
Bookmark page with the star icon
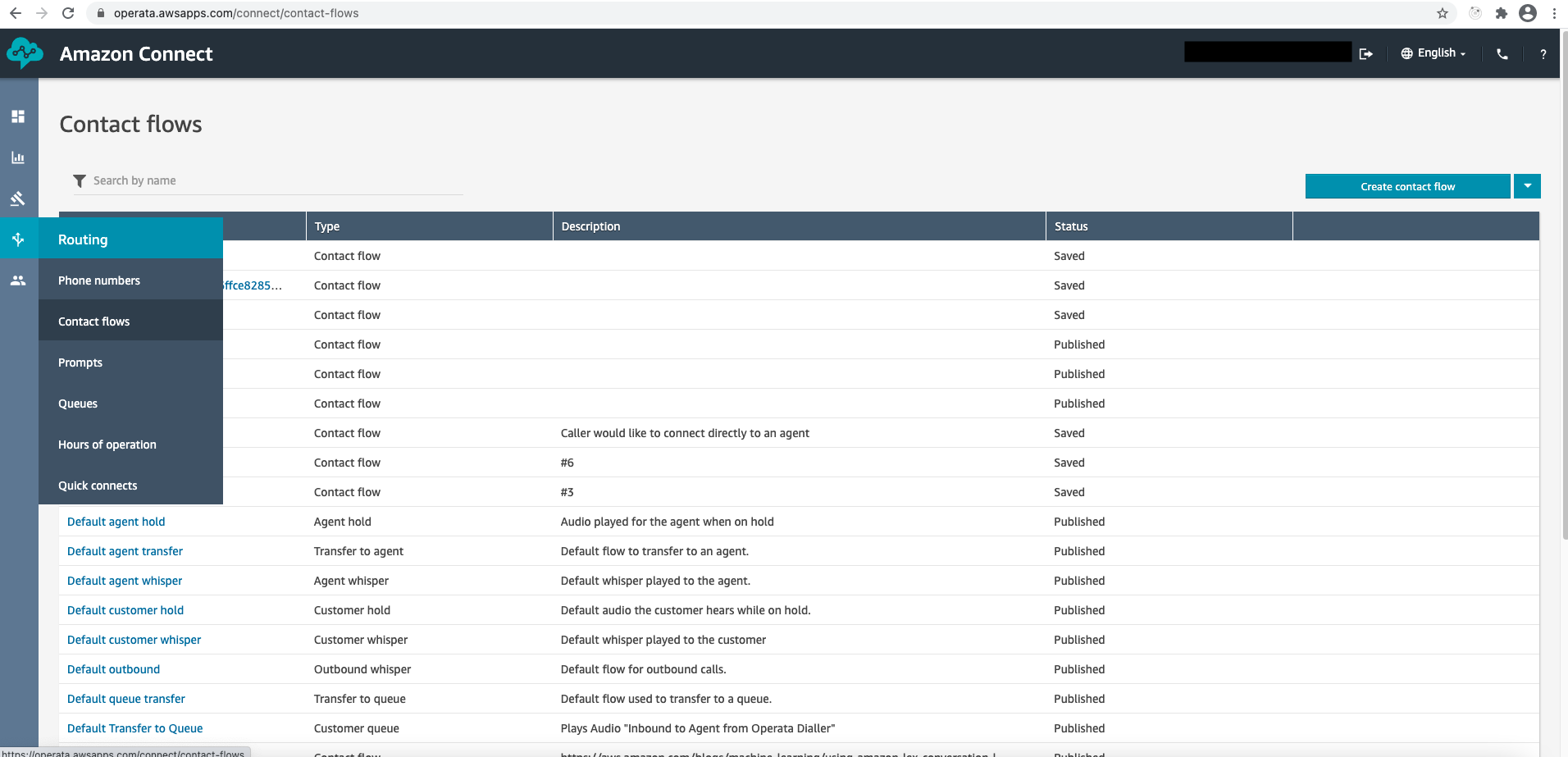point(1443,13)
